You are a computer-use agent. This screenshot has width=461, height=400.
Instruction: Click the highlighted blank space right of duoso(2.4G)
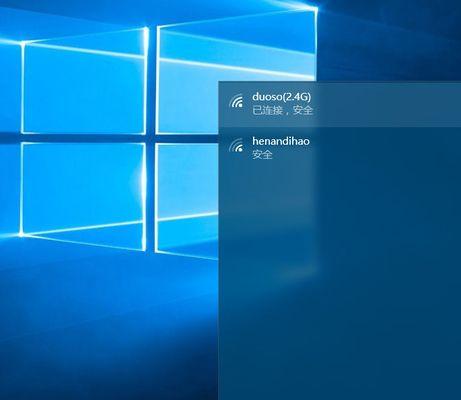tap(387, 104)
